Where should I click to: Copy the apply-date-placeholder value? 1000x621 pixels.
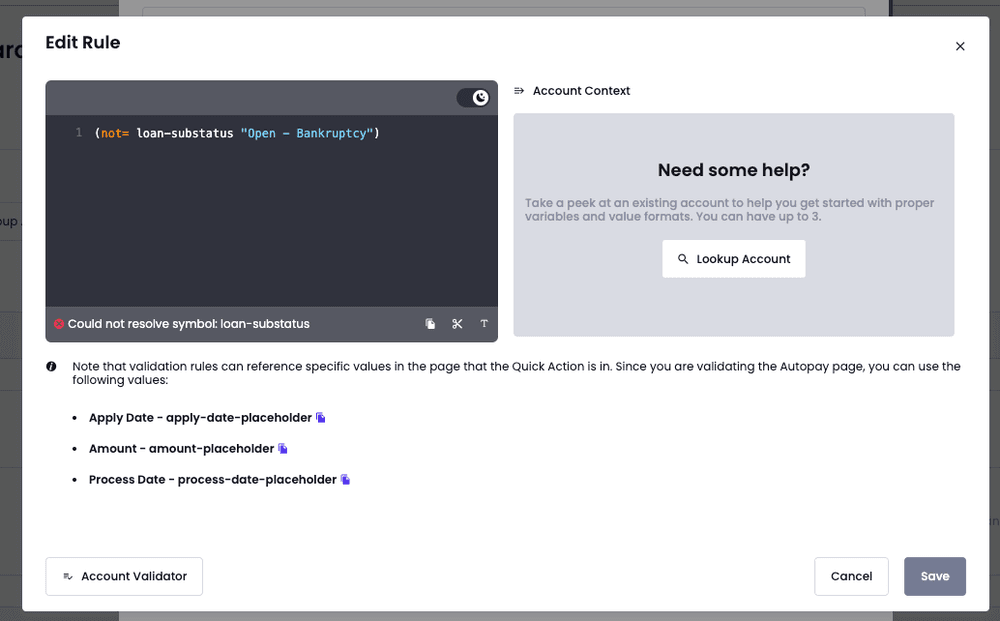click(321, 418)
